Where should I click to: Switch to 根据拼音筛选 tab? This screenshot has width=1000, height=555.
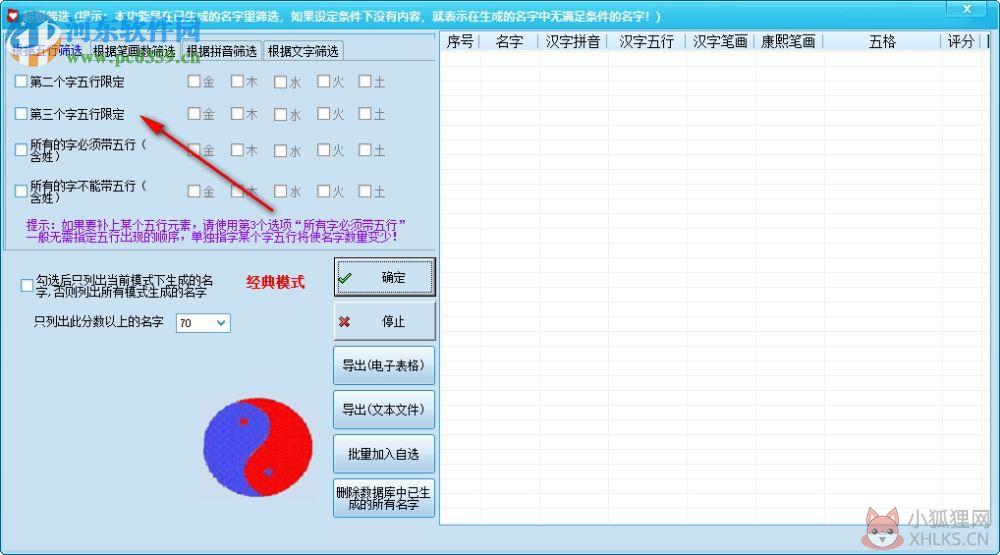click(x=221, y=51)
